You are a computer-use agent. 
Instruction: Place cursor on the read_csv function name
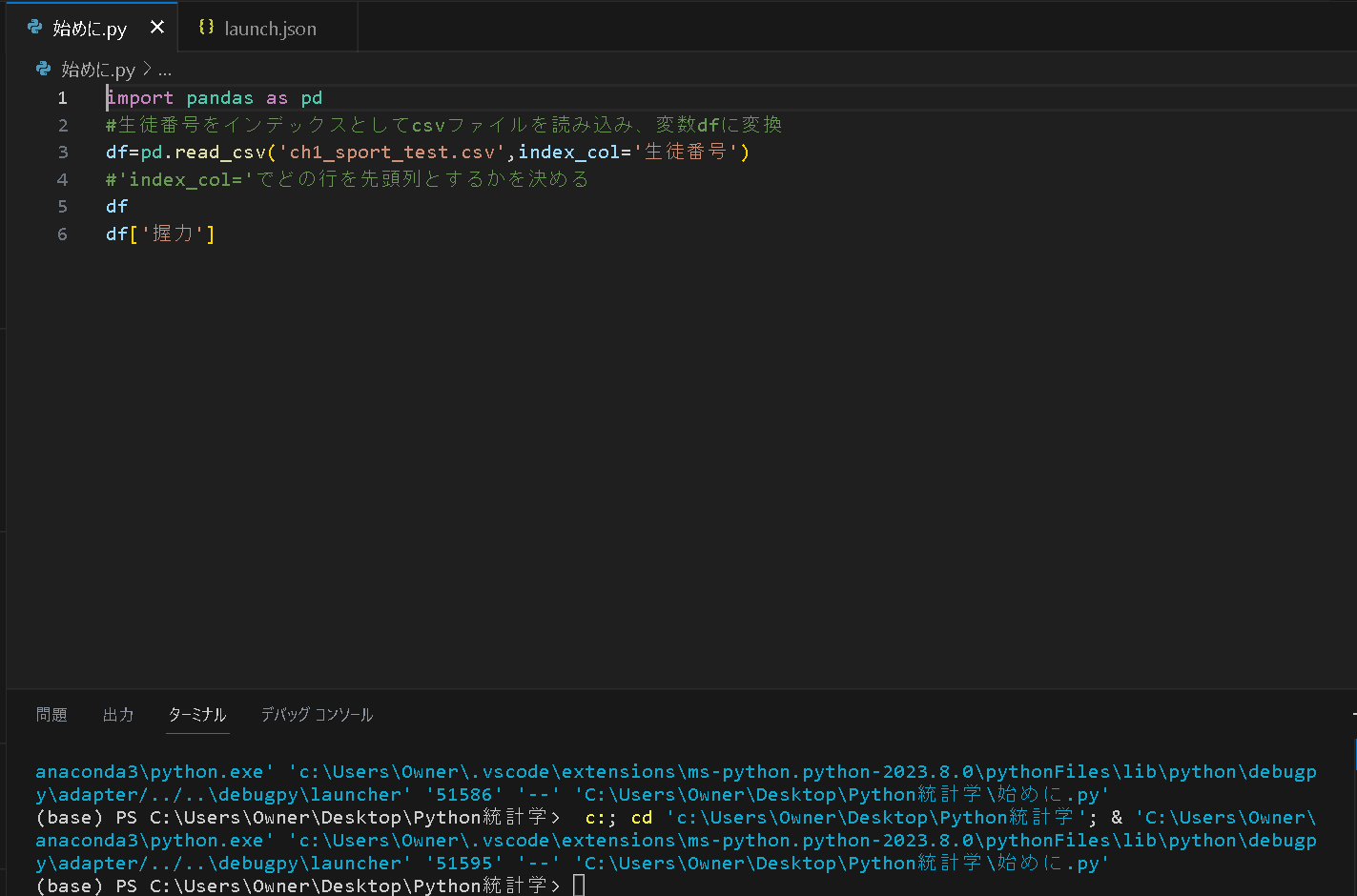click(x=220, y=153)
